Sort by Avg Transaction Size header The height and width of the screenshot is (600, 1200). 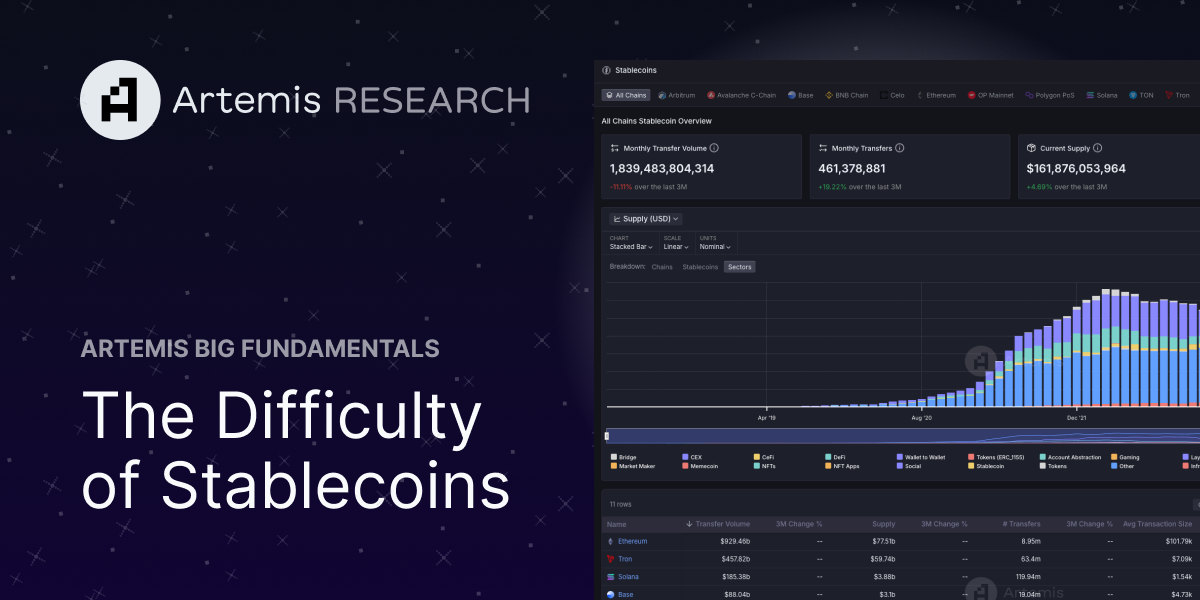(x=1157, y=524)
